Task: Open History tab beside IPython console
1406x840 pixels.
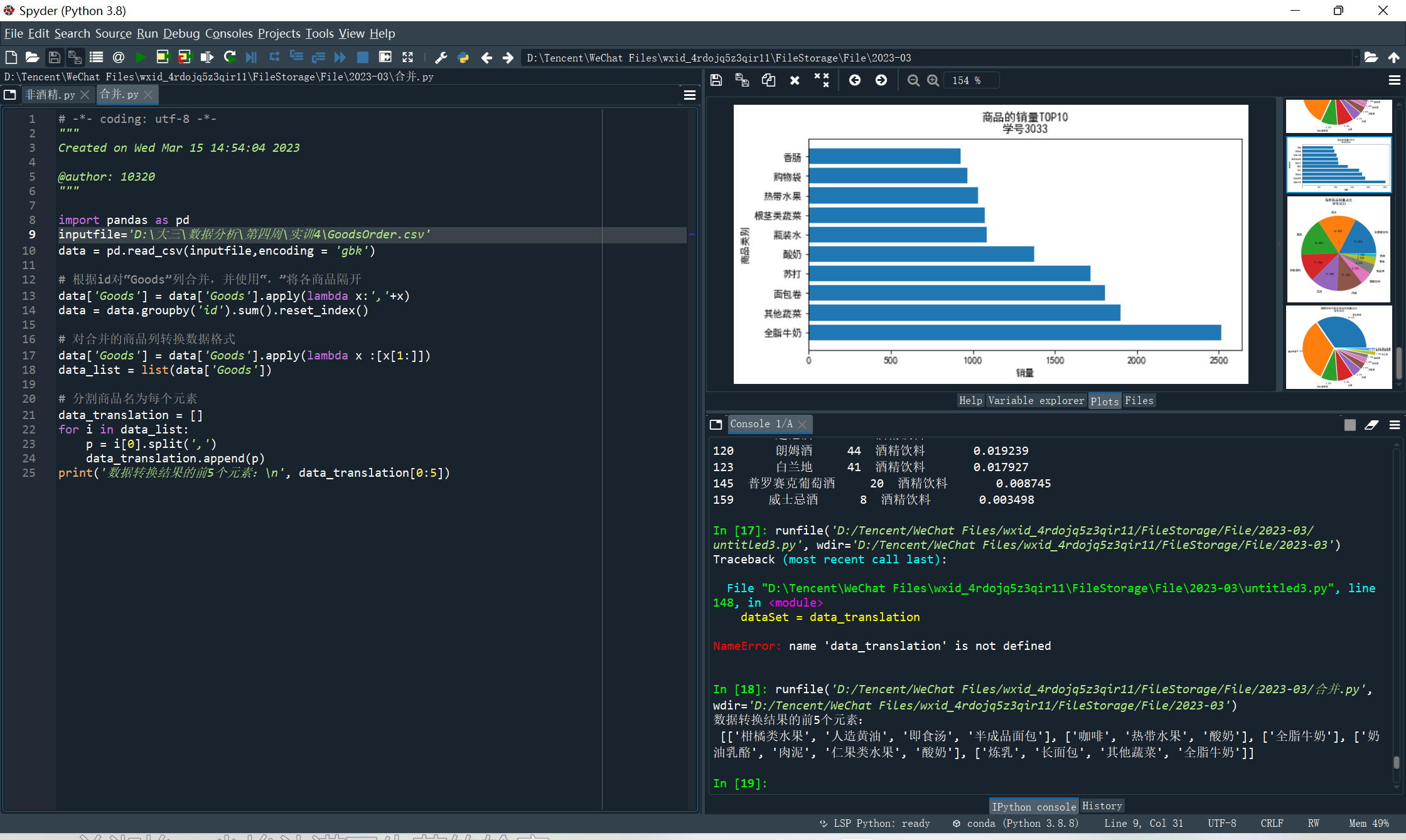Action: tap(1102, 806)
